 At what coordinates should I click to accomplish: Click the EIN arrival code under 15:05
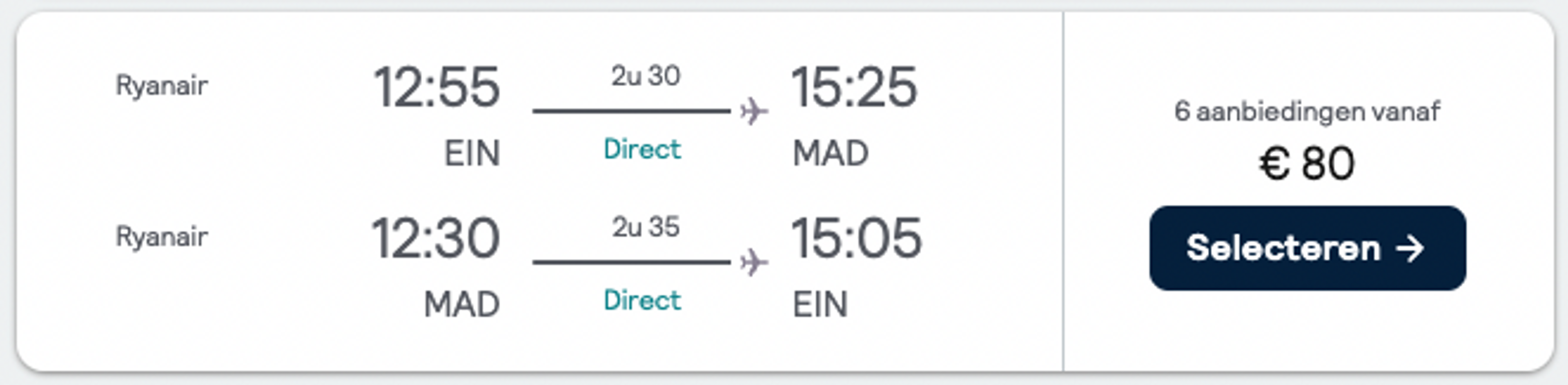click(820, 304)
